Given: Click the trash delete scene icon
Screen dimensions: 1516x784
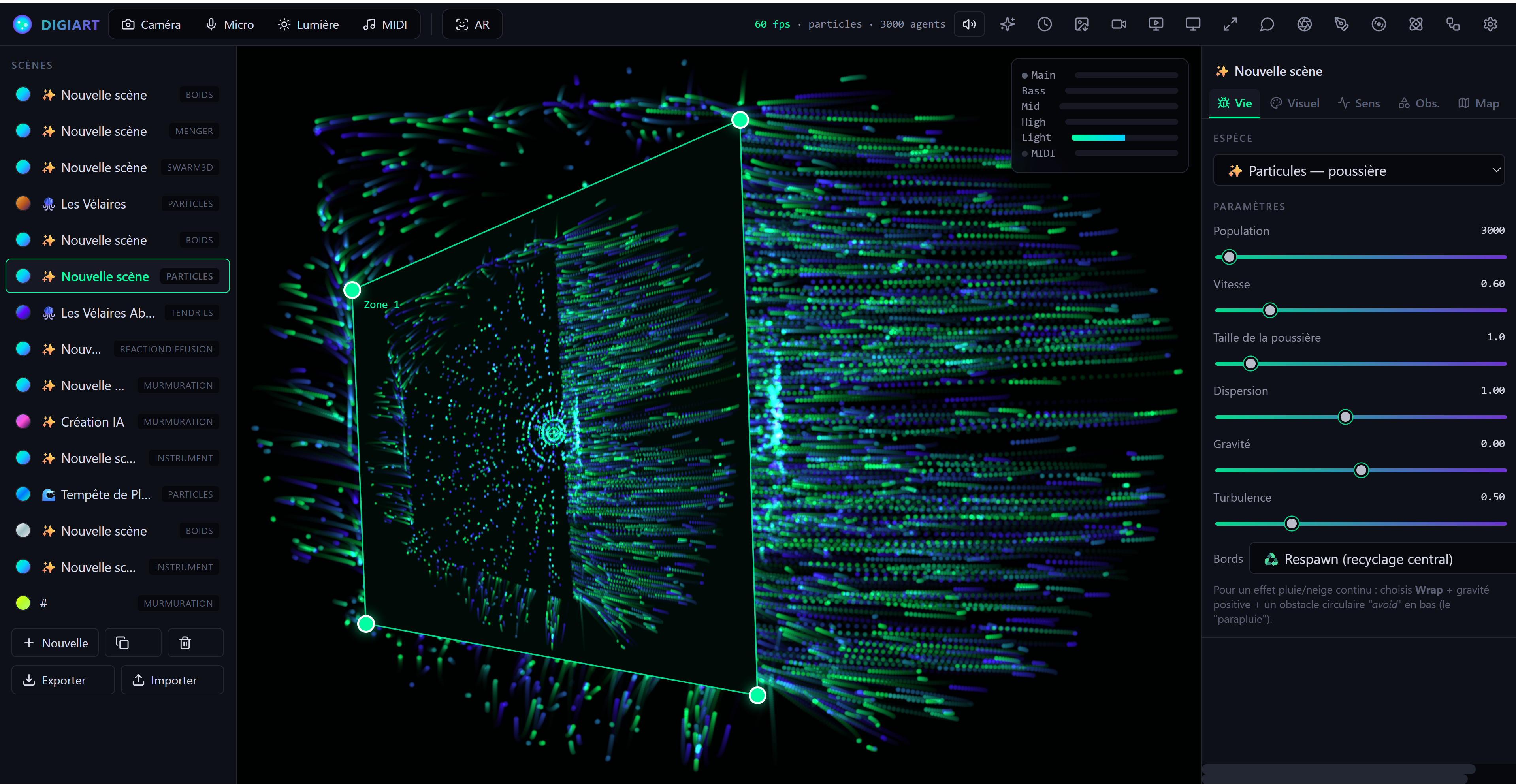Looking at the screenshot, I should pos(196,643).
